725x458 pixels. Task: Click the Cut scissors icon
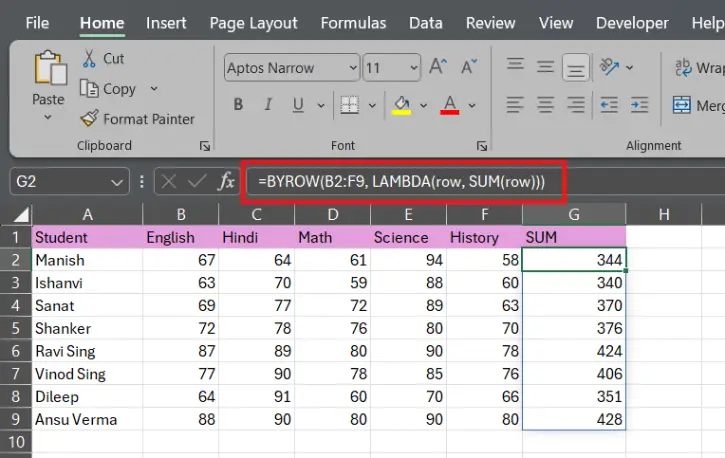coord(89,59)
